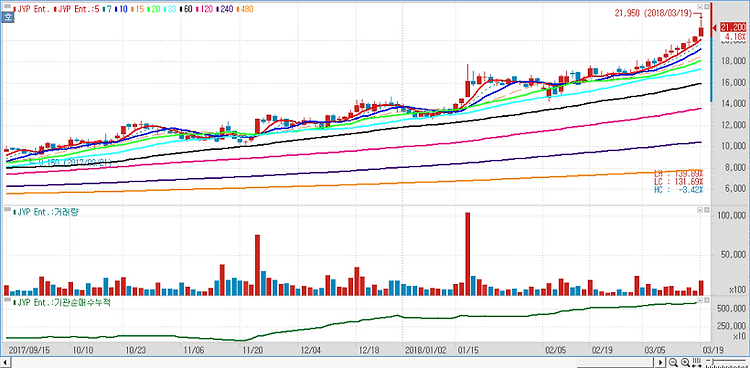Click the 03/05 date axis label
The height and width of the screenshot is (368, 750).
tap(656, 349)
